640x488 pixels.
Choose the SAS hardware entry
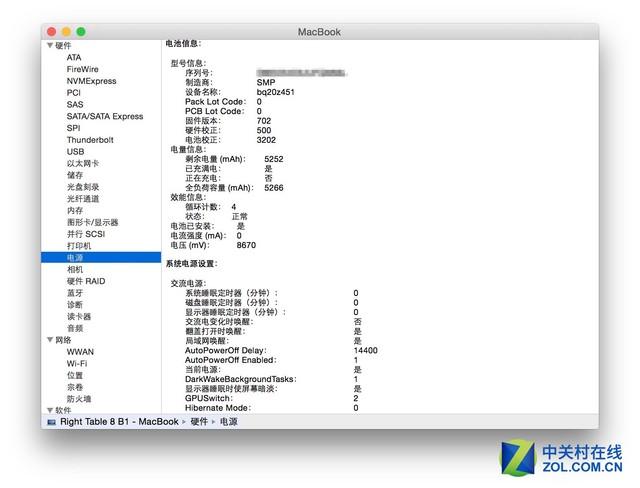click(x=75, y=104)
